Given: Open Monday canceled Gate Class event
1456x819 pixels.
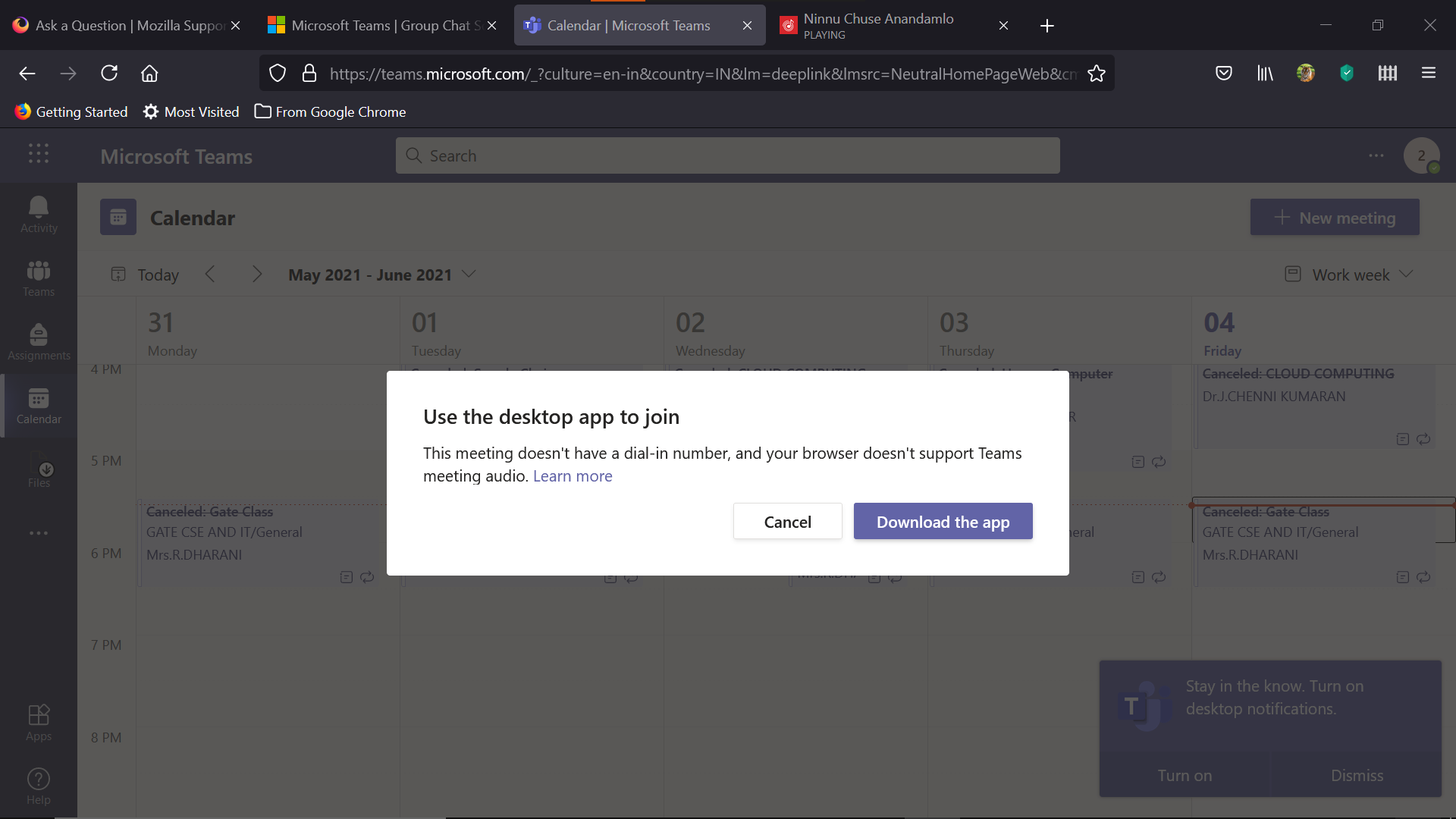Looking at the screenshot, I should pos(259,544).
